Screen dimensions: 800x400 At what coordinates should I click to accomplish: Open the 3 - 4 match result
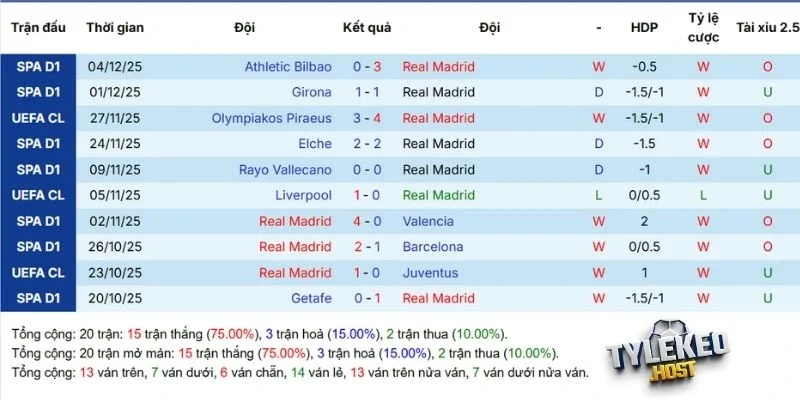point(367,118)
